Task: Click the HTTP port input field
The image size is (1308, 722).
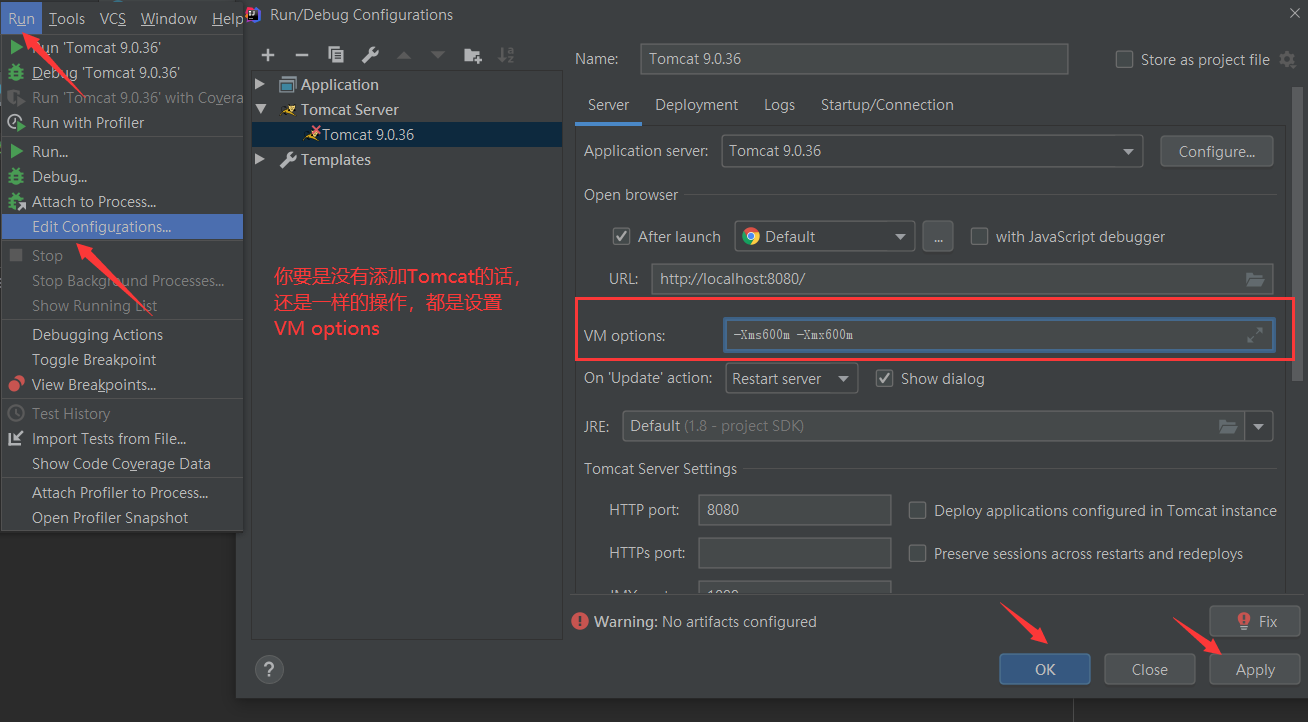Action: click(794, 510)
